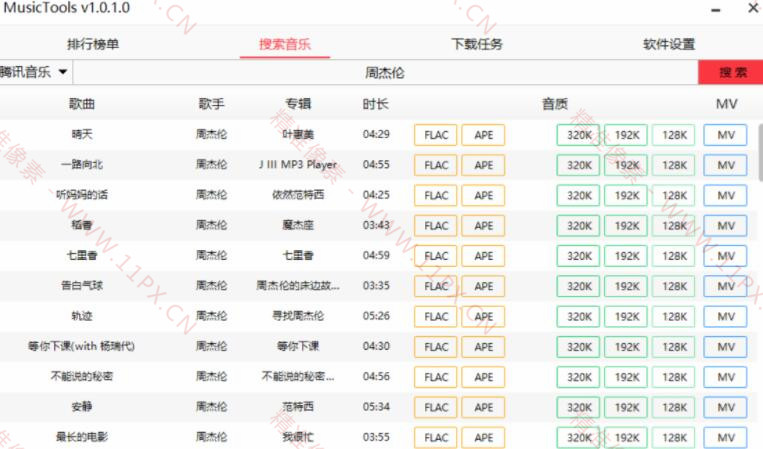Download 轨迹 at 320K quality

(x=579, y=317)
